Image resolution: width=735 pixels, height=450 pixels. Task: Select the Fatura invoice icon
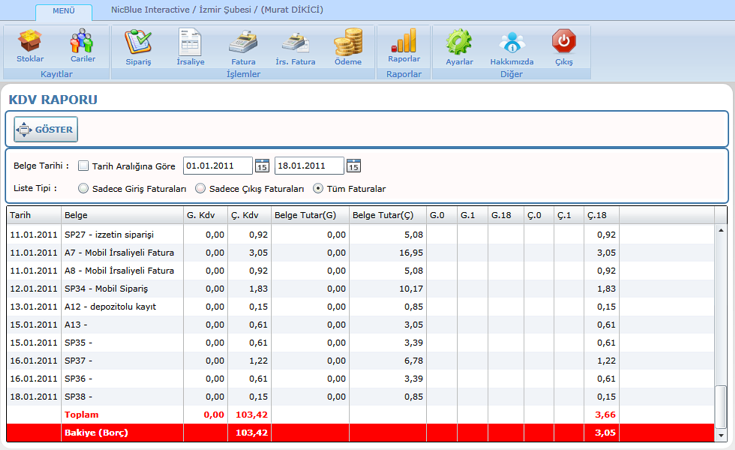click(243, 45)
